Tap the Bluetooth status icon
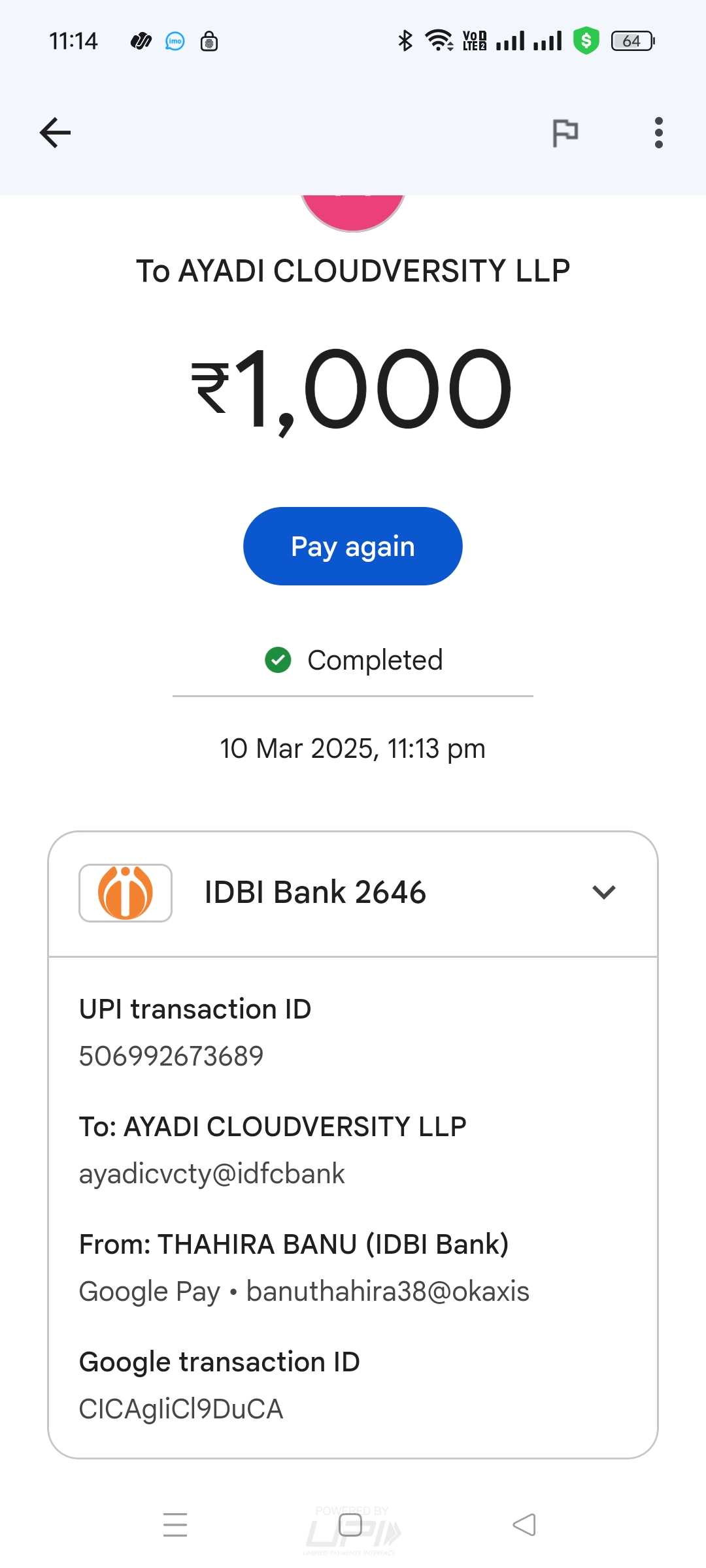 click(405, 41)
